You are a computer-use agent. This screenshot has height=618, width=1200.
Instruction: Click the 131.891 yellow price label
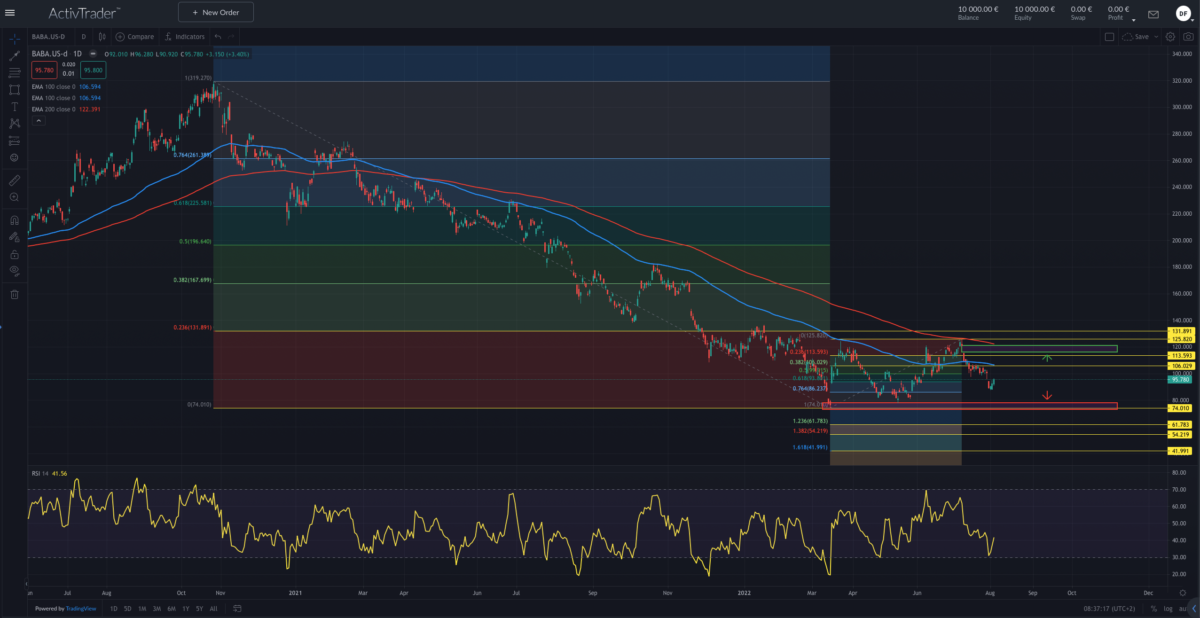[1180, 331]
